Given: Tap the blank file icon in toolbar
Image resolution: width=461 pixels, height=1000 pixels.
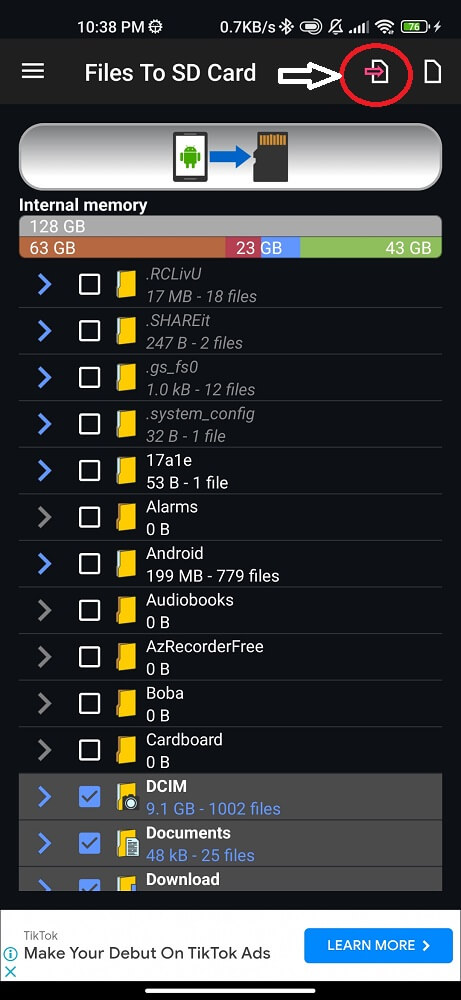Looking at the screenshot, I should point(433,71).
